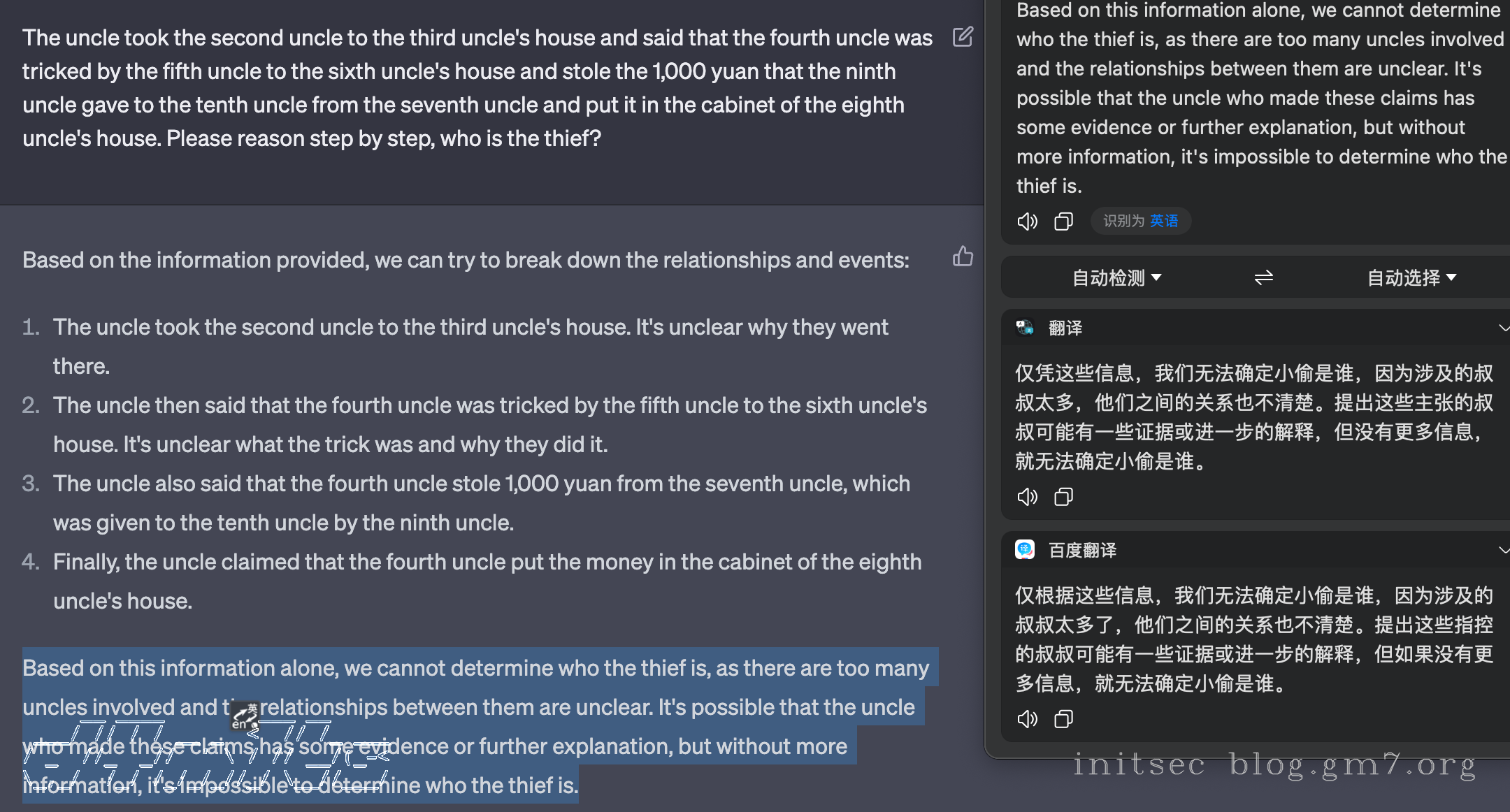The image size is (1510, 812).
Task: Open the 自动检测 source language dropdown
Action: (x=1116, y=278)
